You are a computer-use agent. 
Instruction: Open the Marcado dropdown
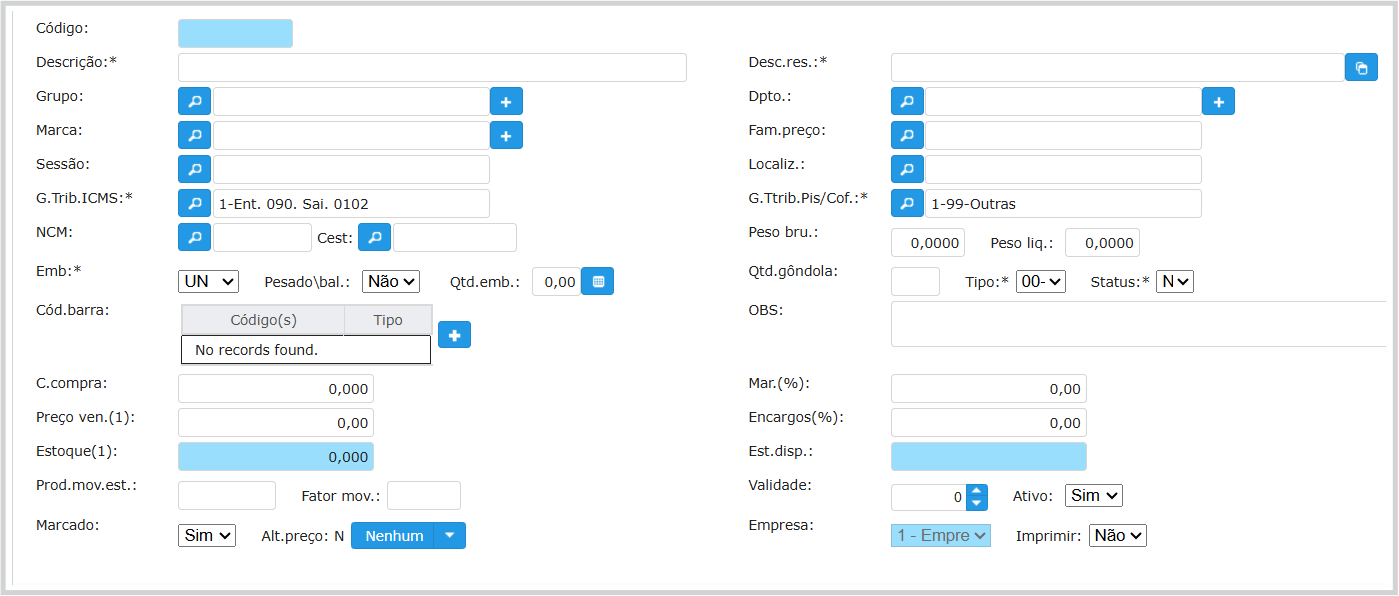coord(207,535)
